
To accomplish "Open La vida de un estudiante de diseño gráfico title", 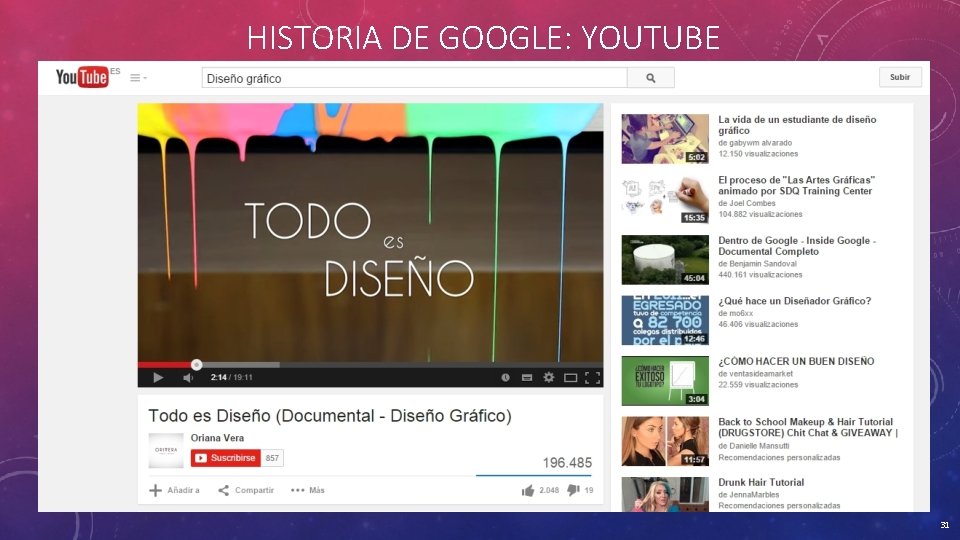I will [x=797, y=125].
